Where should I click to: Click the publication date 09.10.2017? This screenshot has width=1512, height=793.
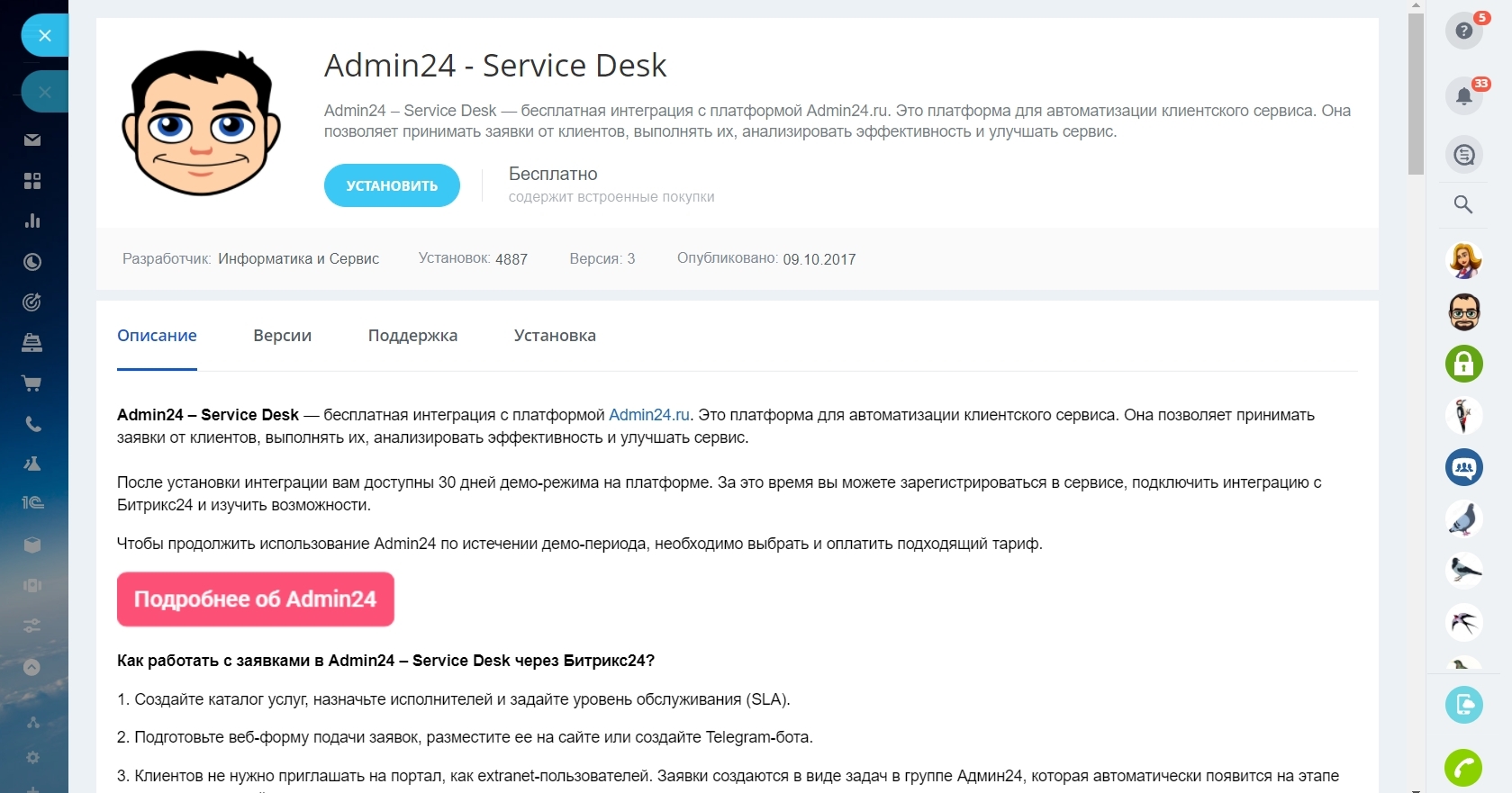[x=819, y=259]
